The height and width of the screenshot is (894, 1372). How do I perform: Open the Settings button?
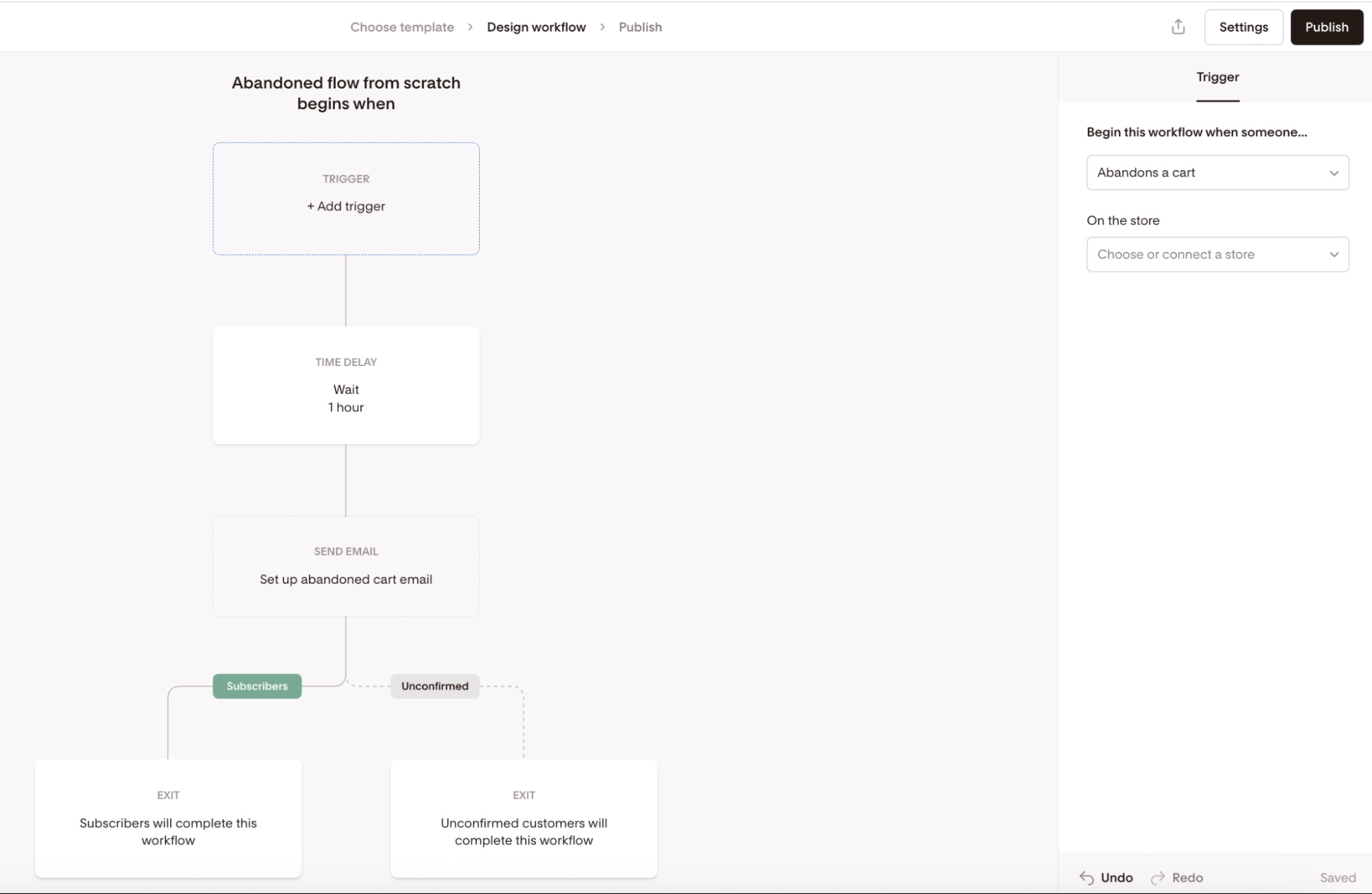point(1243,27)
